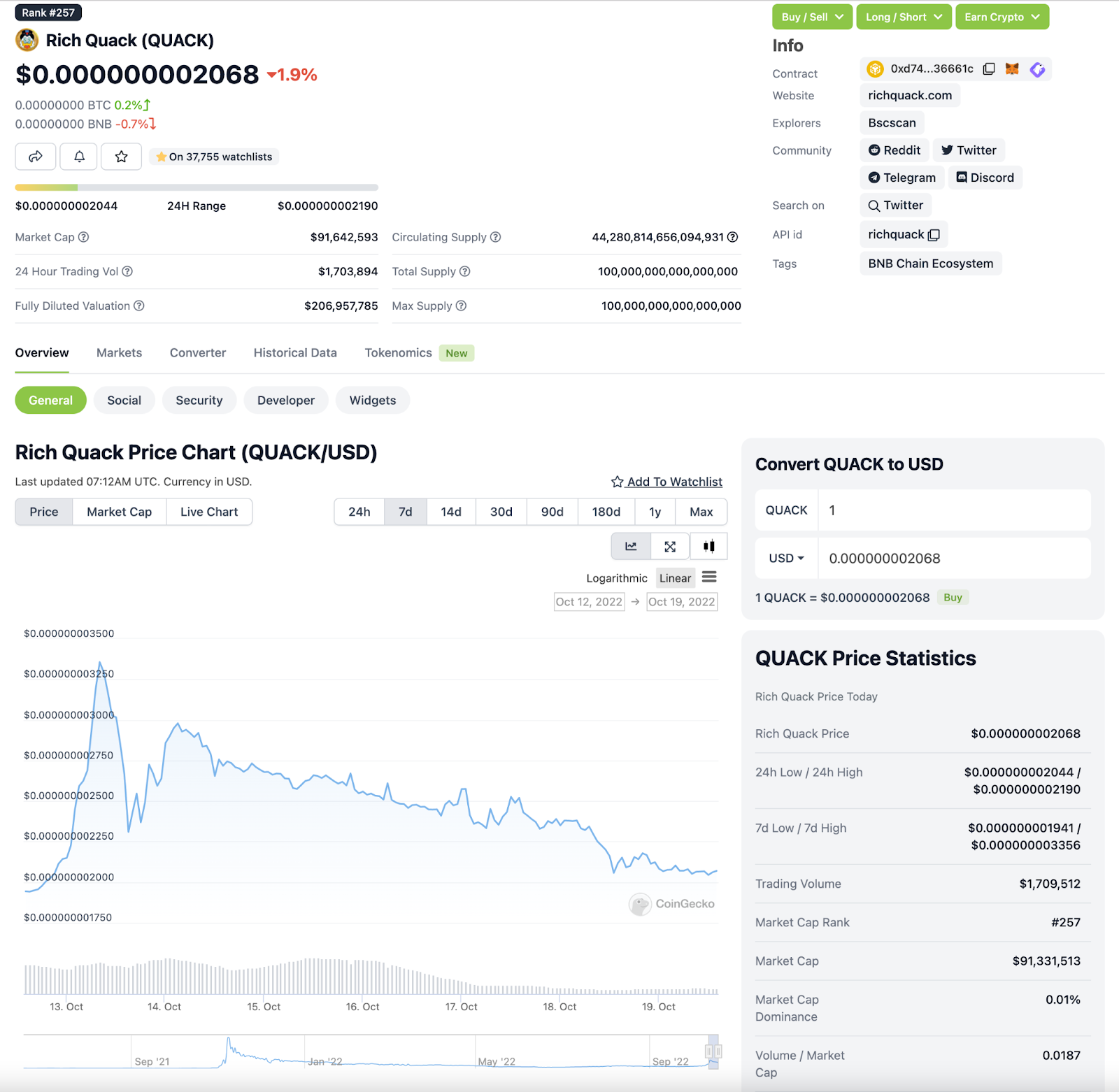Select Linear chart scale
1119x1092 pixels.
point(675,578)
